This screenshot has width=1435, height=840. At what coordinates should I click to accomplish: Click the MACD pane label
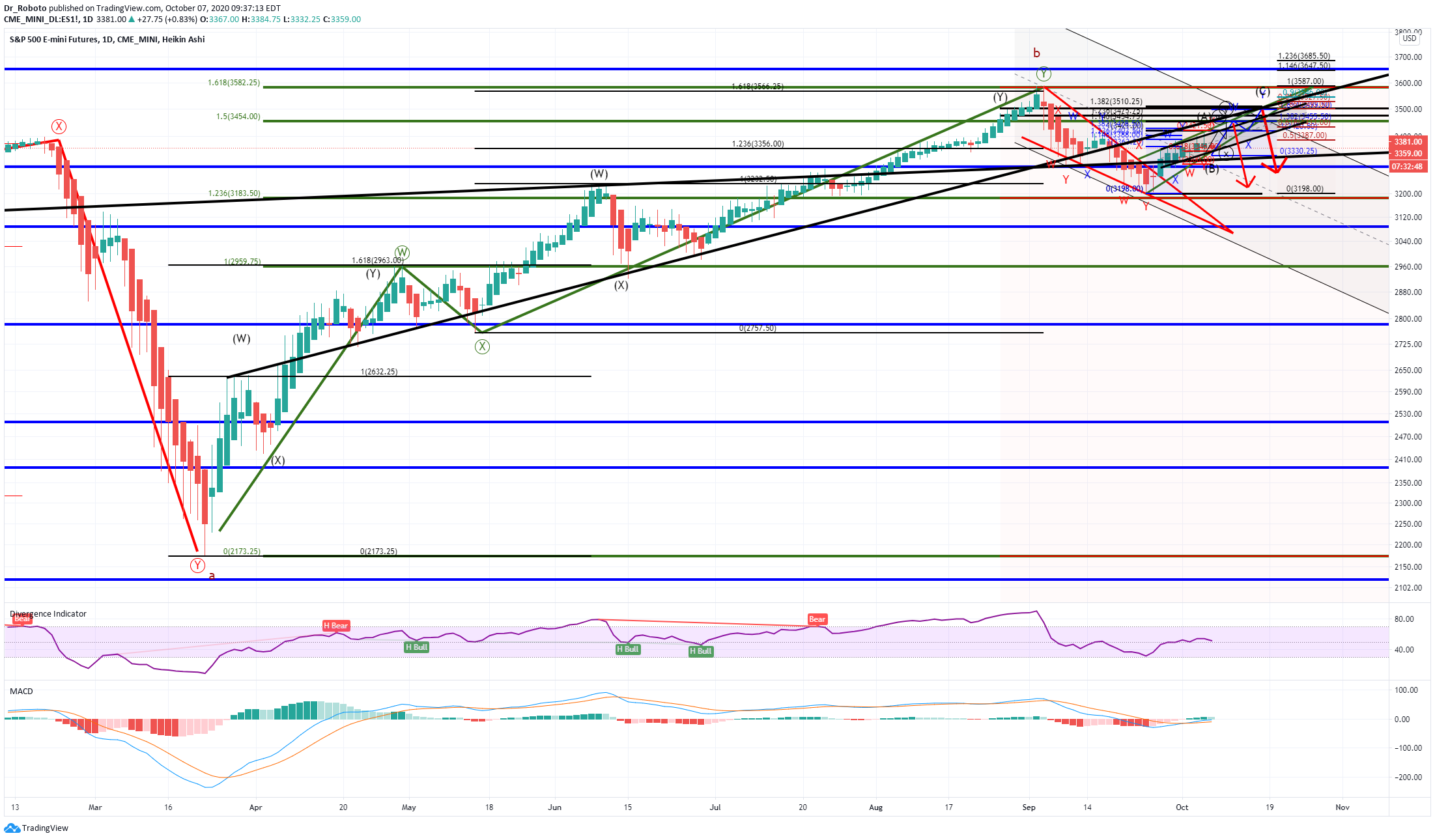click(21, 691)
